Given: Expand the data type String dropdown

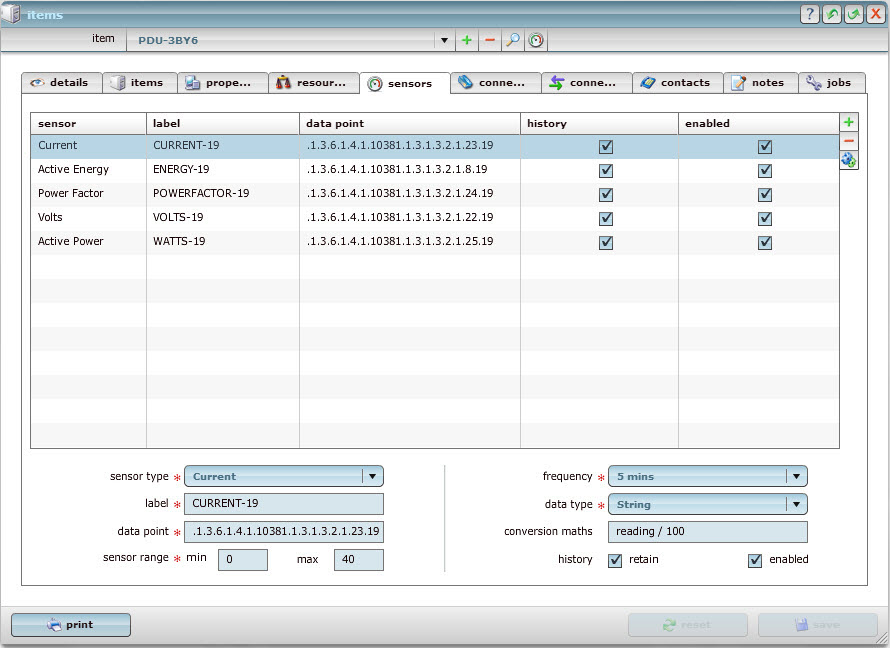Looking at the screenshot, I should 796,504.
